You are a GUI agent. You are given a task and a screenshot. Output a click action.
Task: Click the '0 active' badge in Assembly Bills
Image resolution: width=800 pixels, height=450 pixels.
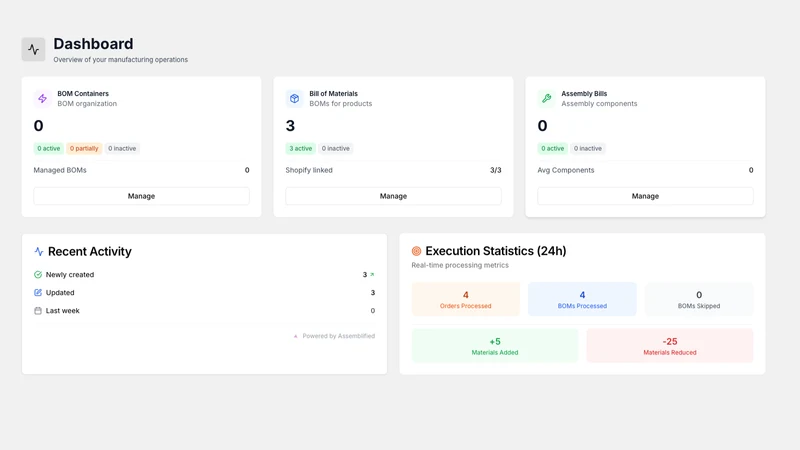553,148
